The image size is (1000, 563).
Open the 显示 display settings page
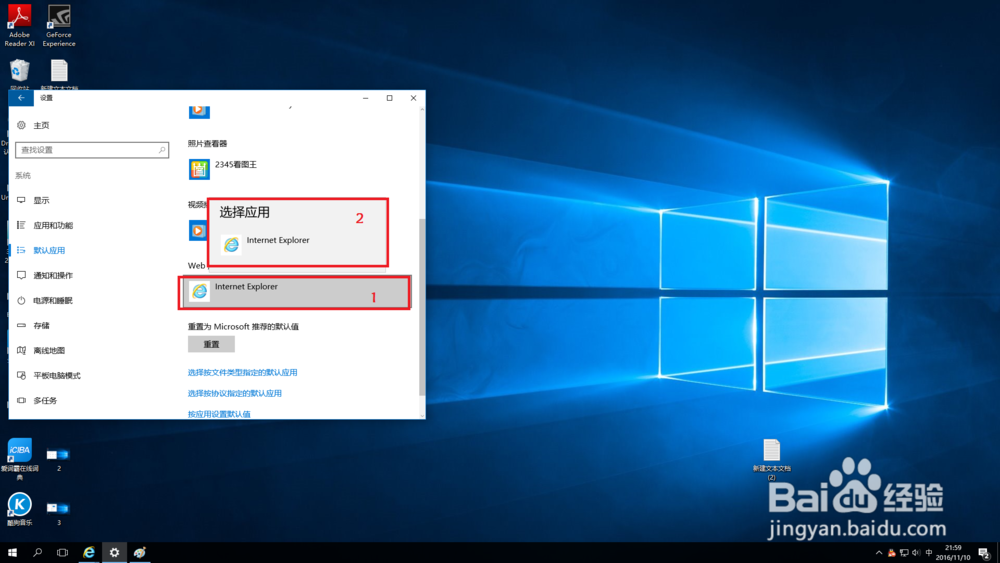[34, 200]
